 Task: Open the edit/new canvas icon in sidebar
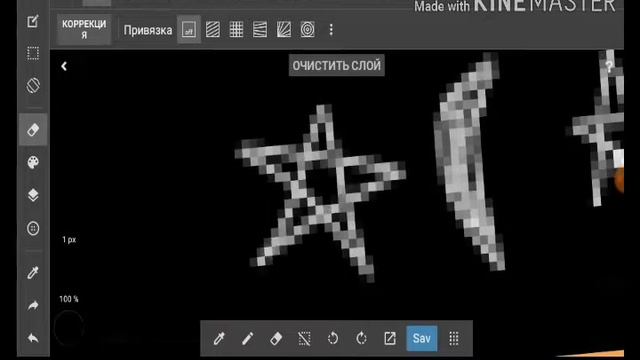(33, 21)
